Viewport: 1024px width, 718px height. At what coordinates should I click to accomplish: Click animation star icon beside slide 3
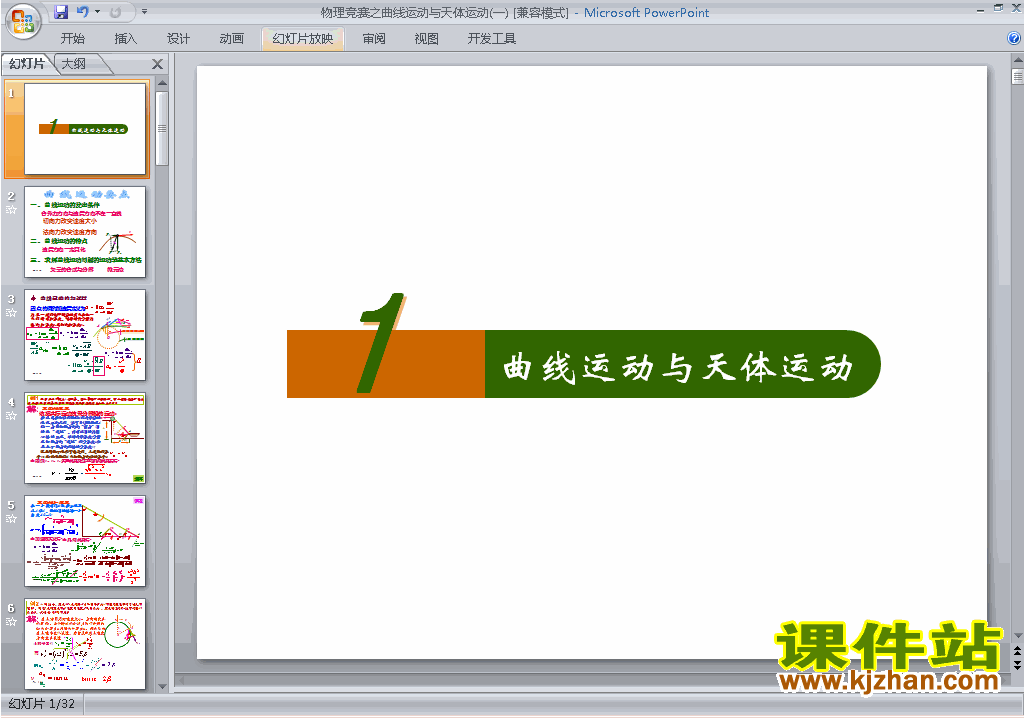pyautogui.click(x=11, y=313)
